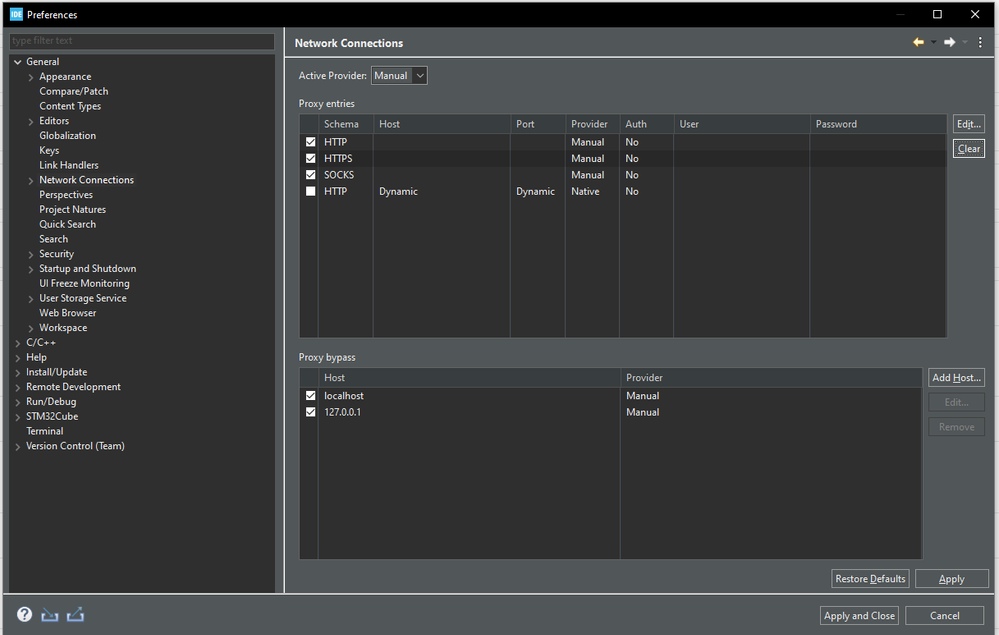This screenshot has height=635, width=999.
Task: Open UI Freeze Monitoring page
Action: click(84, 283)
